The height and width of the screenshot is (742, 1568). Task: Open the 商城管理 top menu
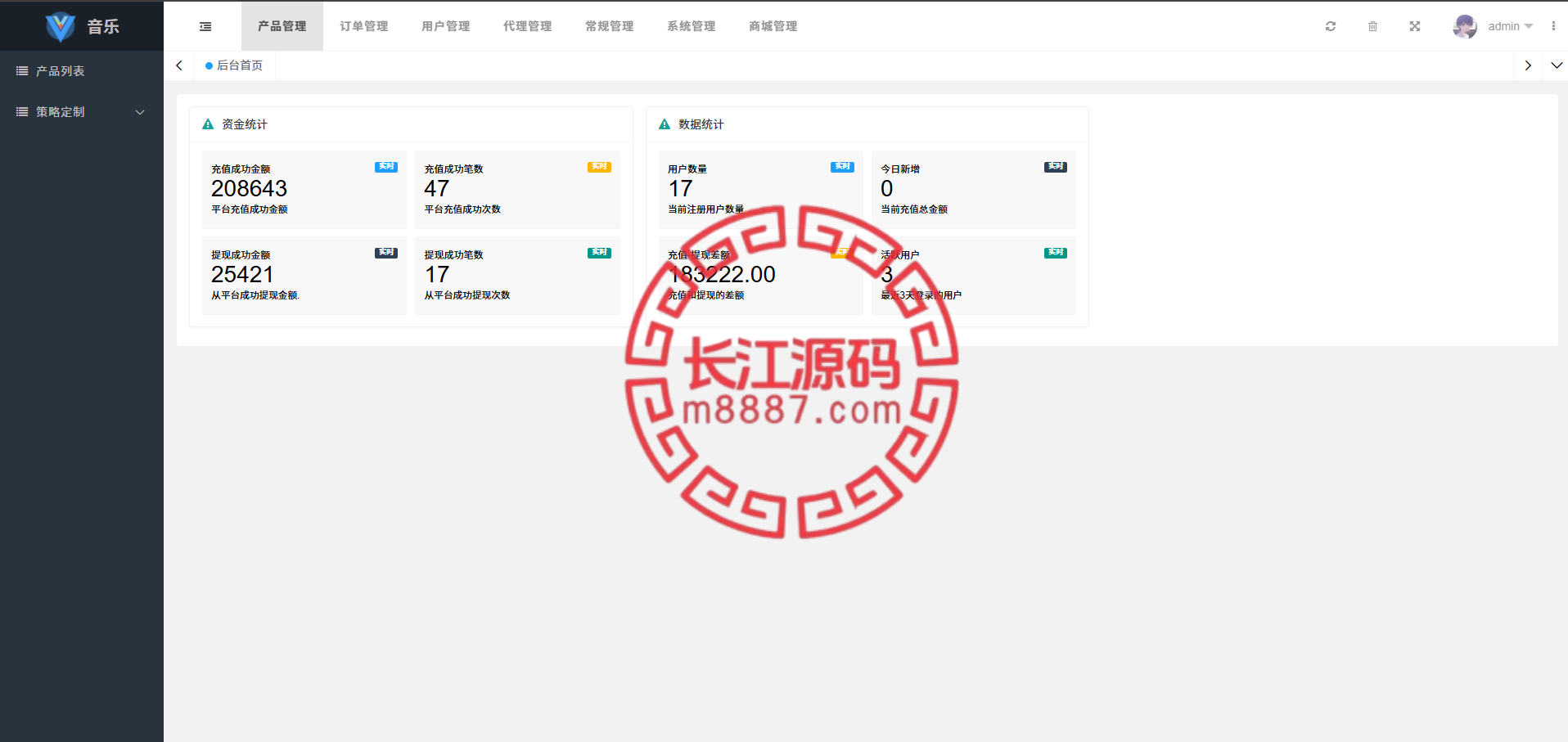coord(773,26)
